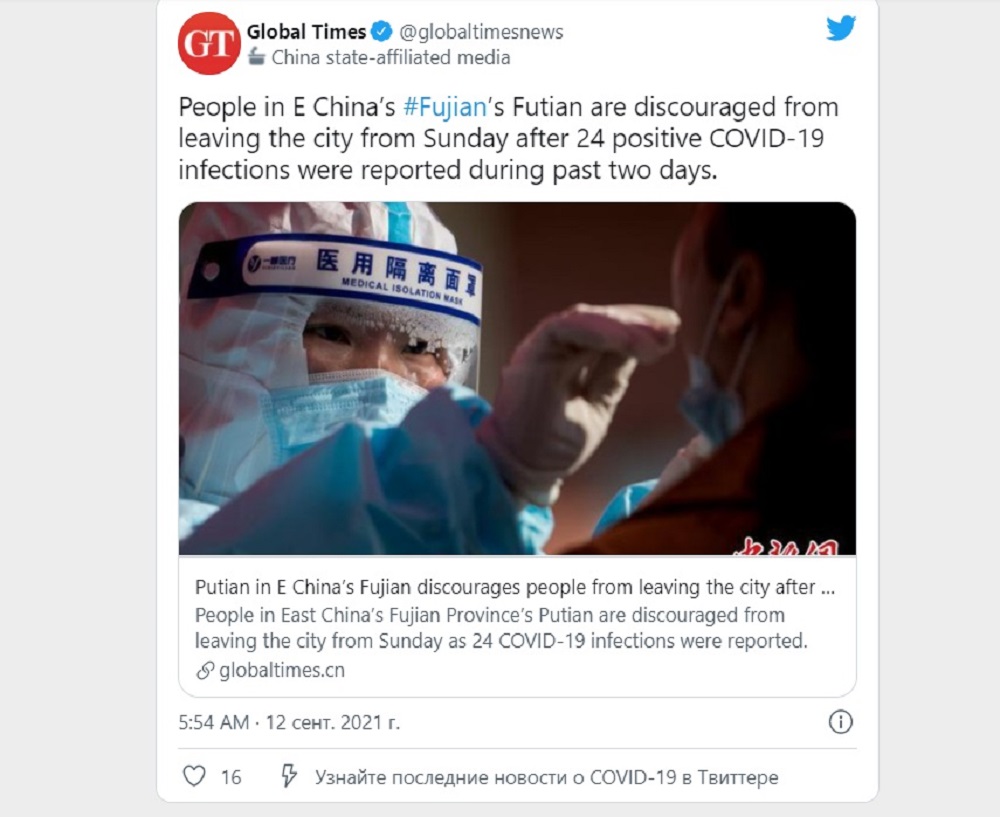Open China state-affiliated media label
Image resolution: width=1000 pixels, height=817 pixels.
click(390, 57)
